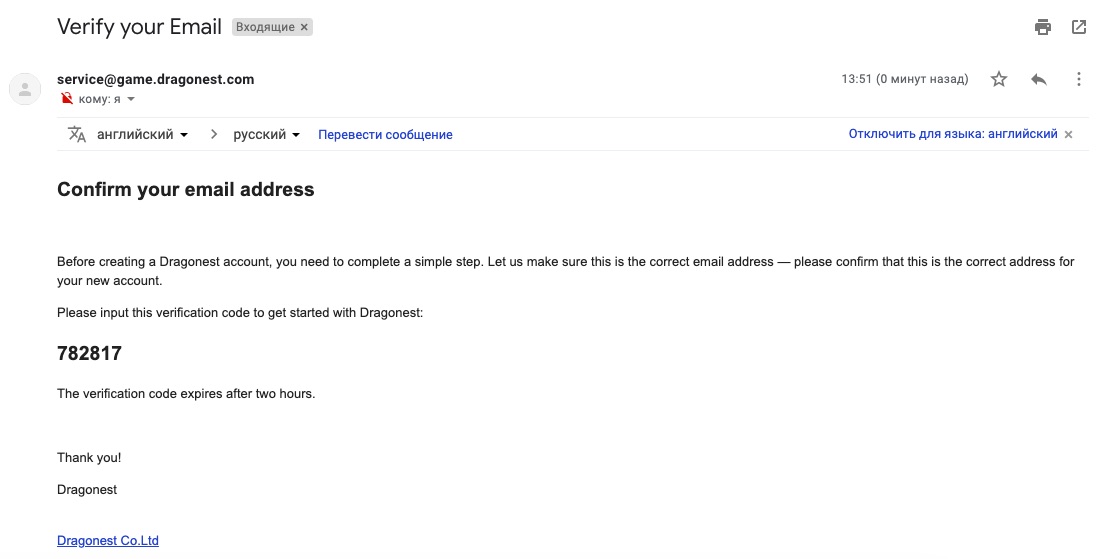This screenshot has height=559, width=1103.
Task: Click Перевести сообщение link
Action: (x=385, y=134)
